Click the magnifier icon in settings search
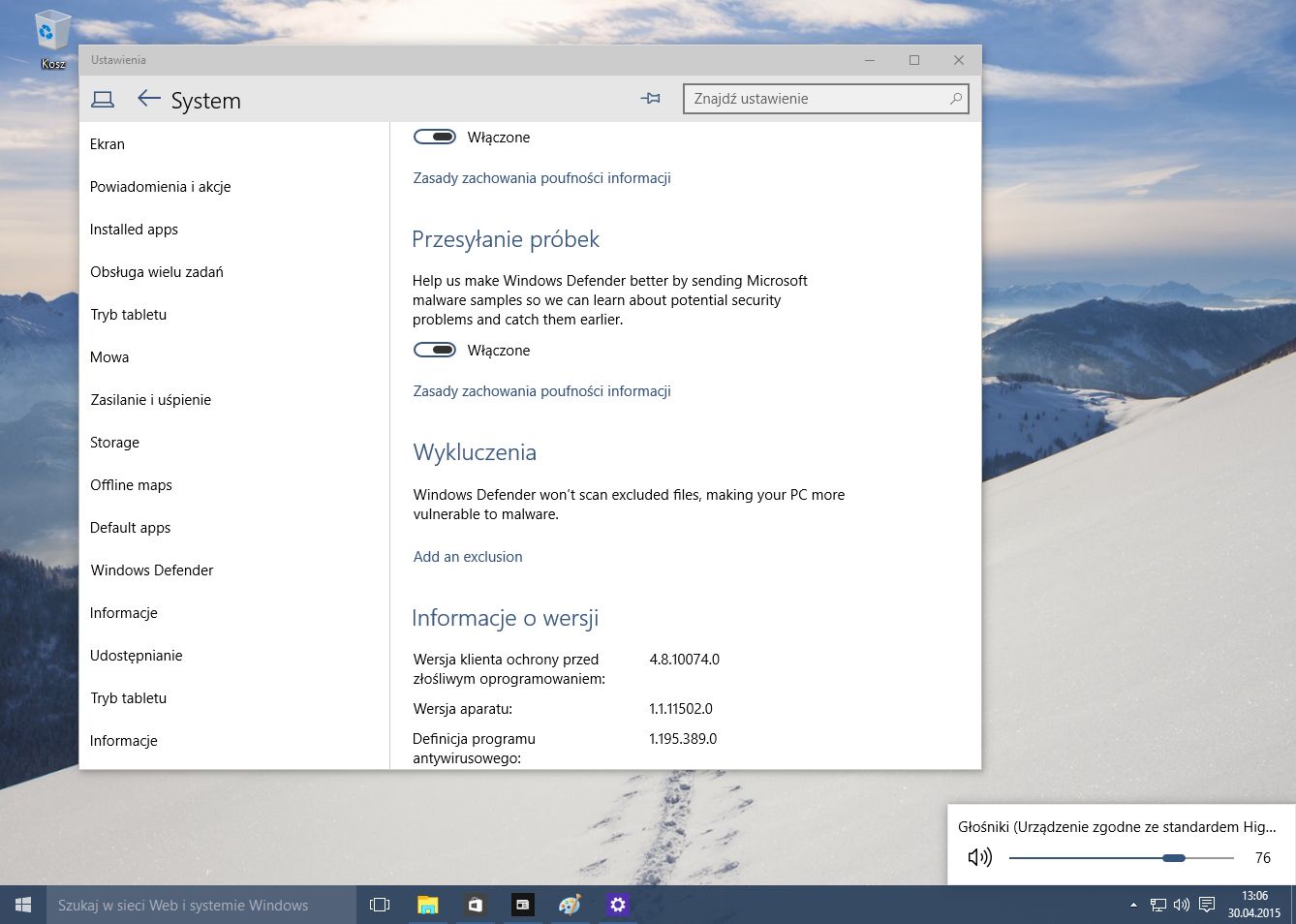The height and width of the screenshot is (924, 1296). click(955, 98)
